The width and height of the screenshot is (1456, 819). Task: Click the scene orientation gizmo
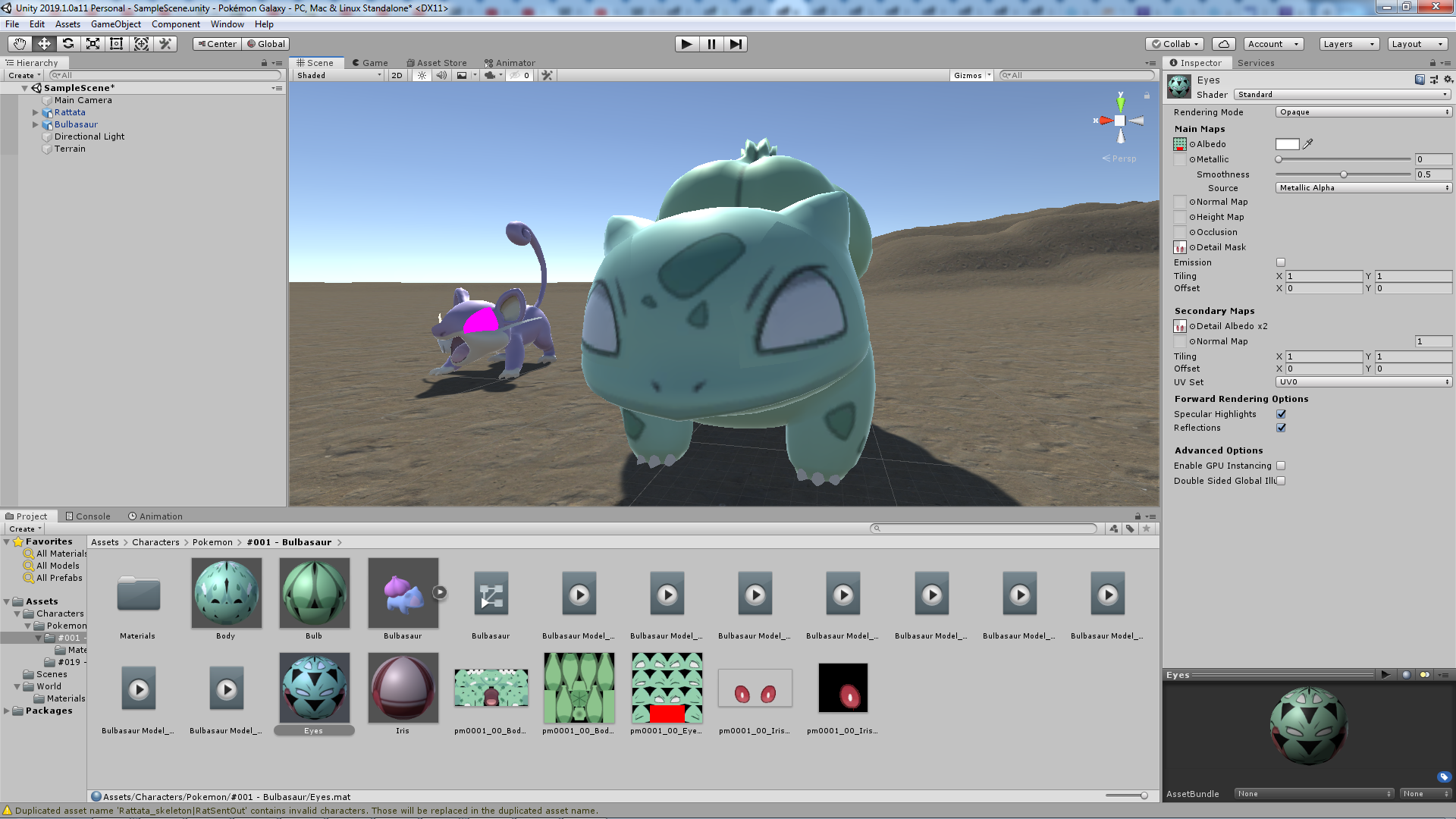pos(1120,120)
